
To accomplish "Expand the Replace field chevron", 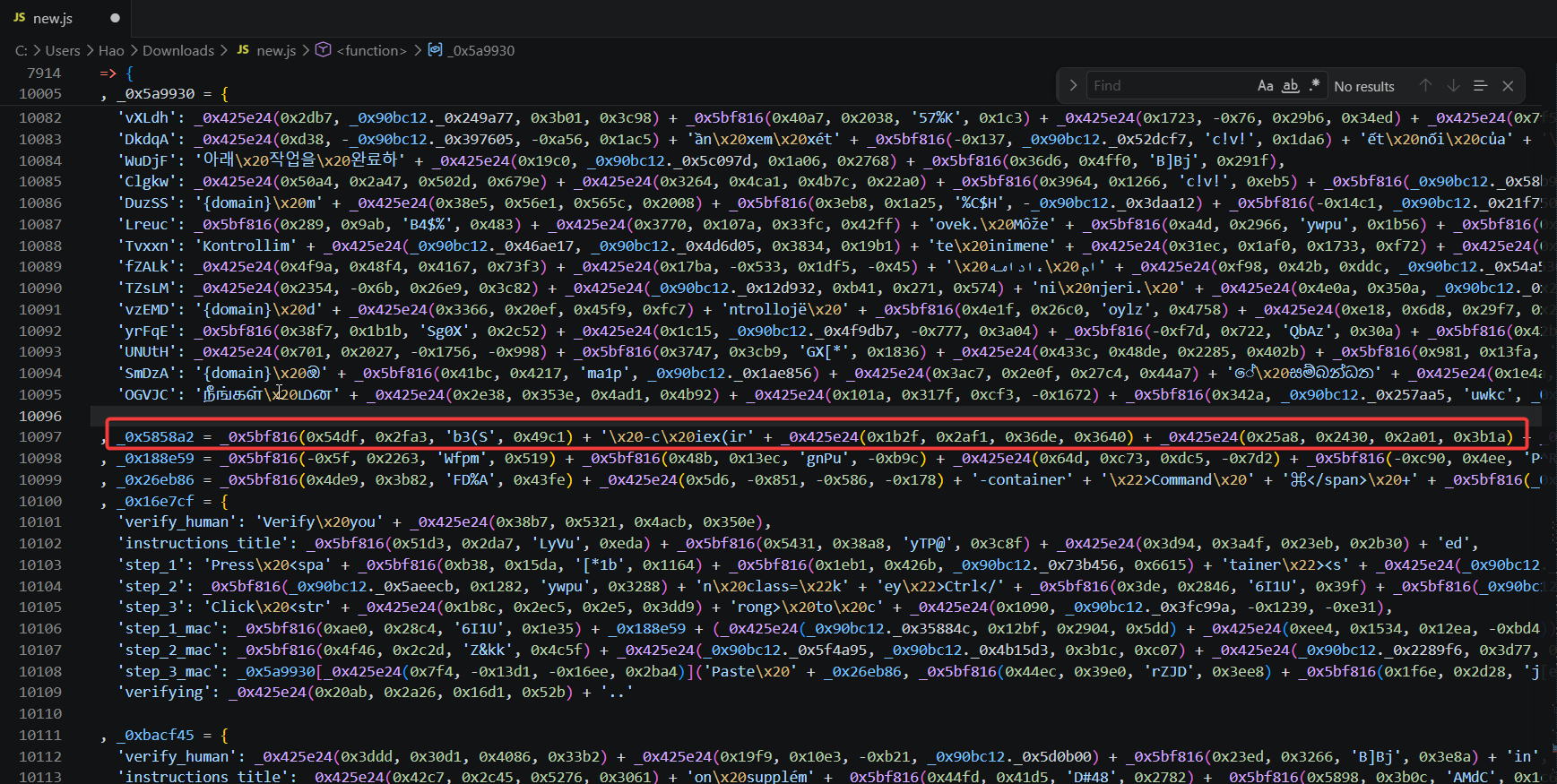I will 1073,86.
